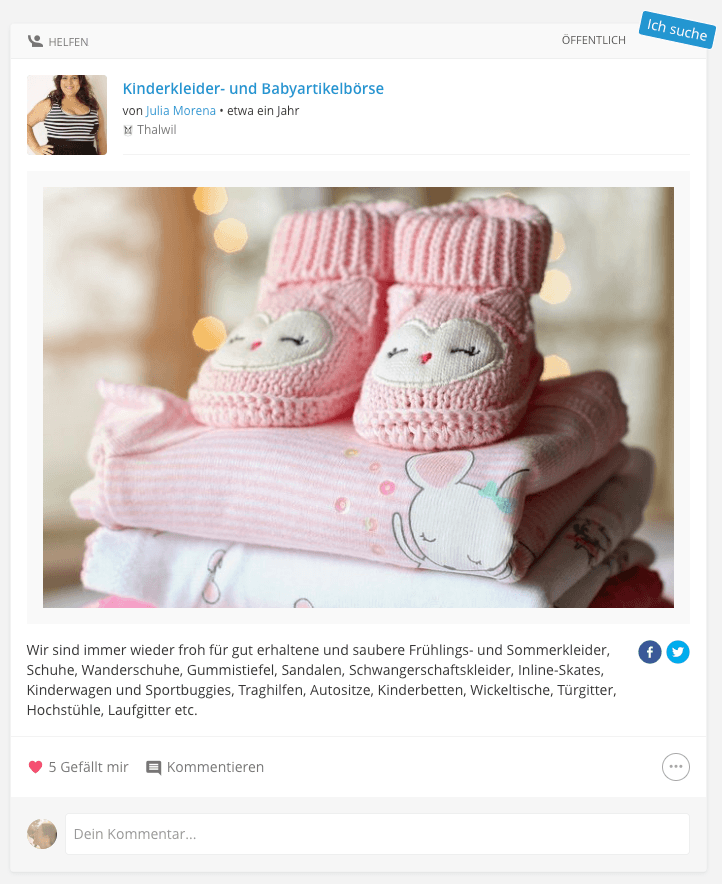Click the ÖFFENTLICH visibility label

[593, 40]
